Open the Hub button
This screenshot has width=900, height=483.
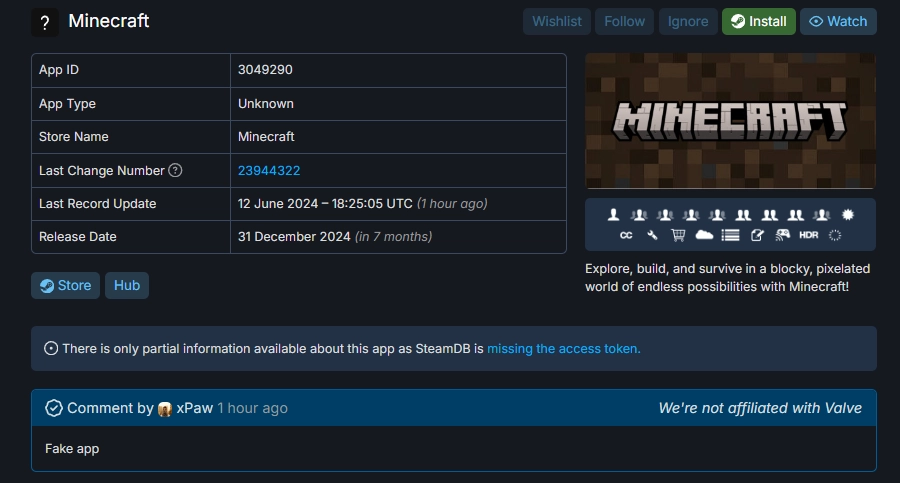click(x=127, y=285)
